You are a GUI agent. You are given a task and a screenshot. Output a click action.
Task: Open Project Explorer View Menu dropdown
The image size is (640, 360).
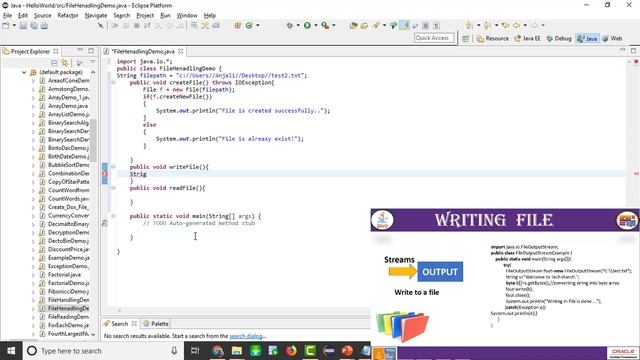coord(92,62)
